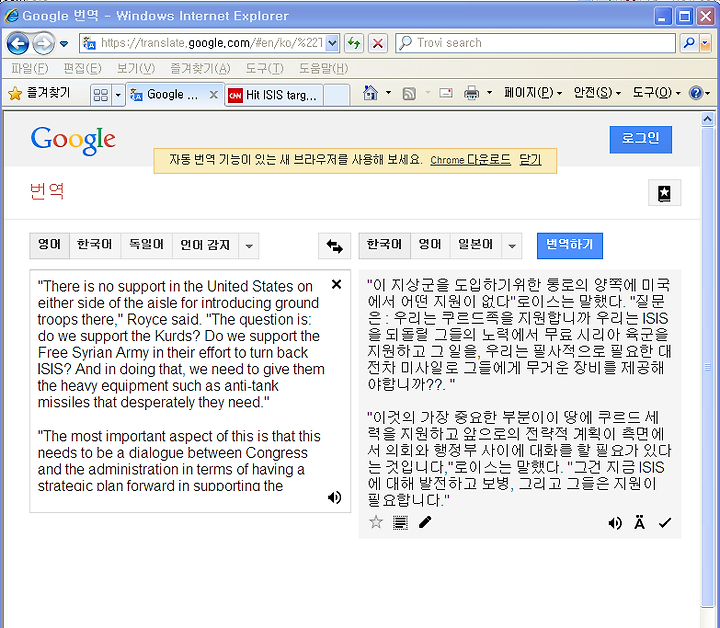Rate translation with the checkmark icon
This screenshot has height=628, width=720.
tap(664, 522)
